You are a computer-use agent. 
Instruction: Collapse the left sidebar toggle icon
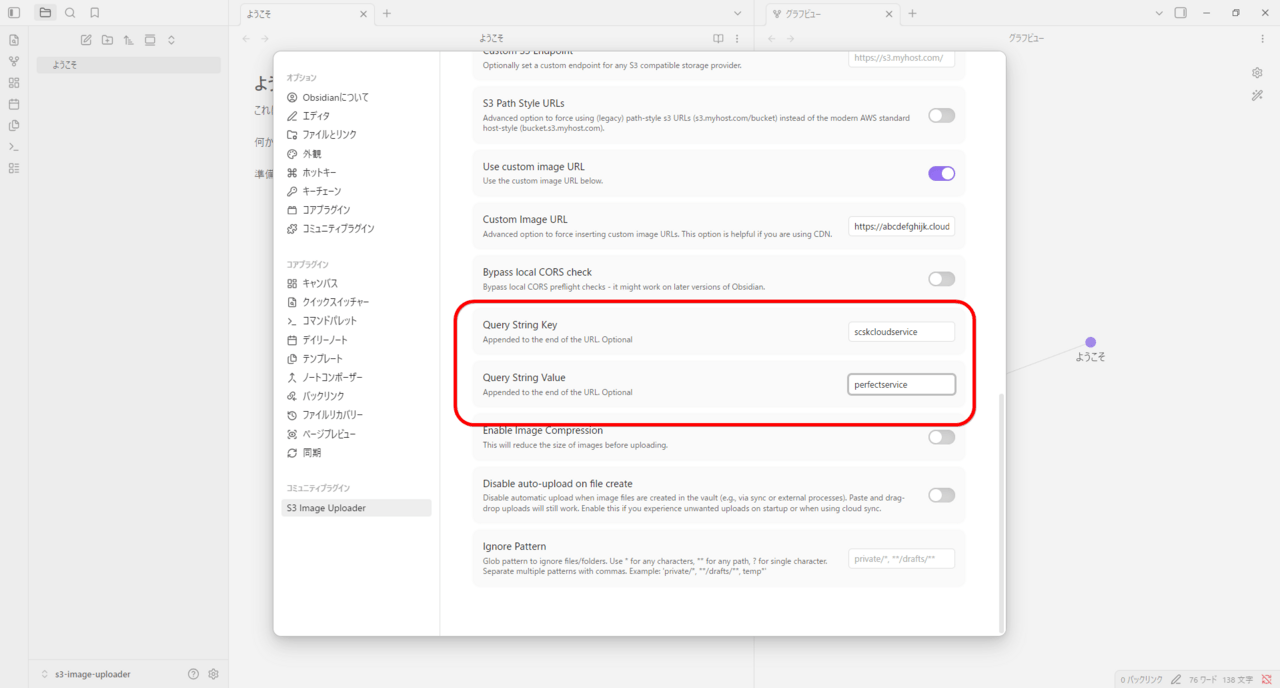14,13
